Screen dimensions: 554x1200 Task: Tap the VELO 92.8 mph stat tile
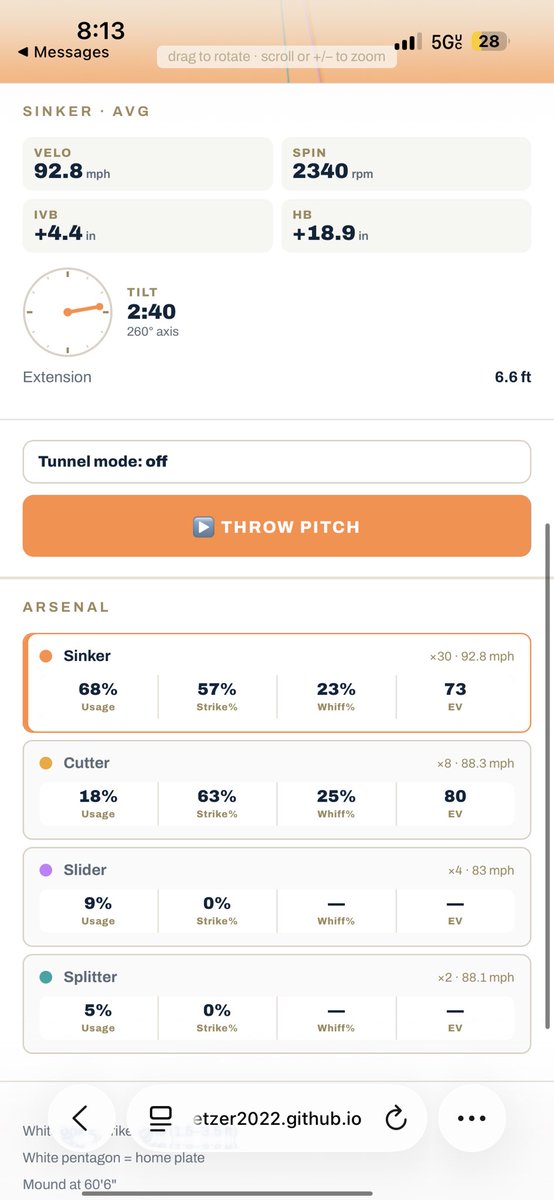click(x=148, y=164)
